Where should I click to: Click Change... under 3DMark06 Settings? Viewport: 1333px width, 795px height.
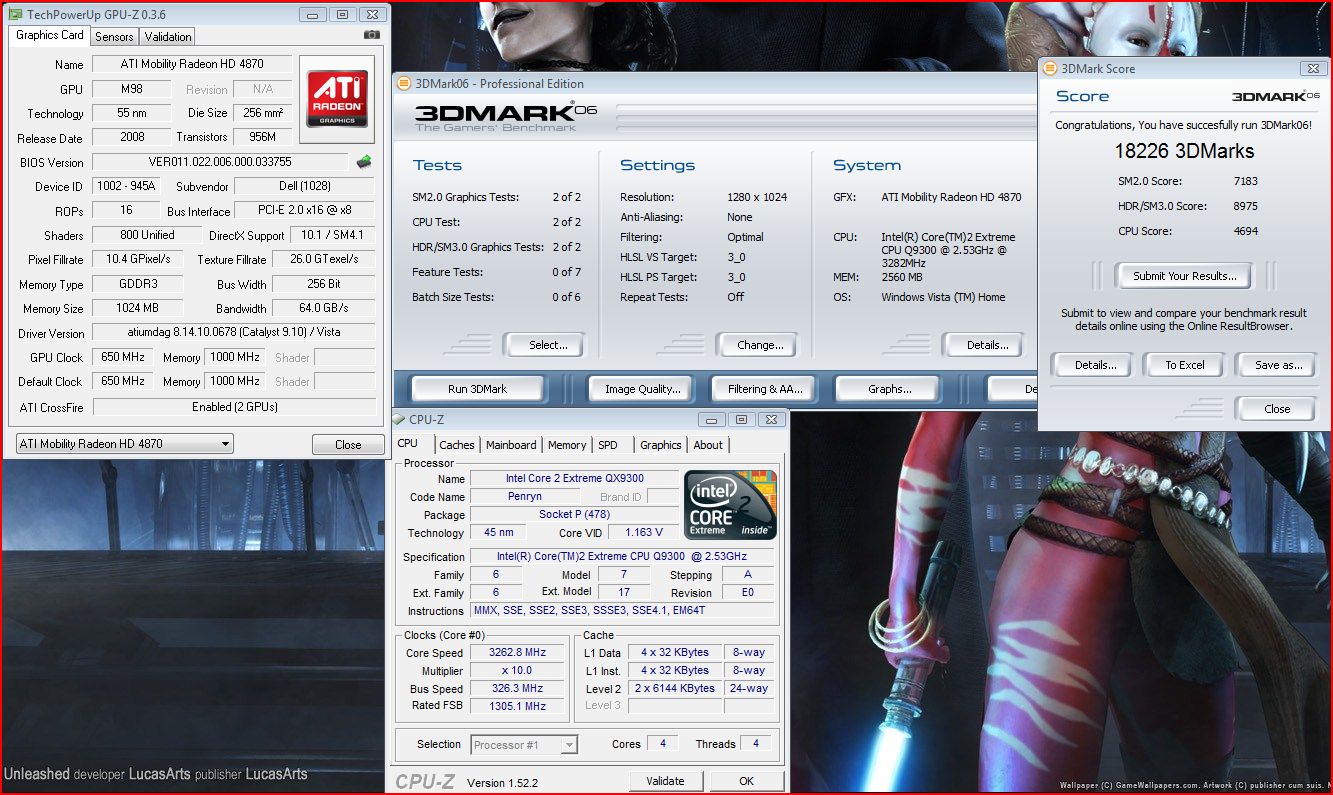pos(756,345)
